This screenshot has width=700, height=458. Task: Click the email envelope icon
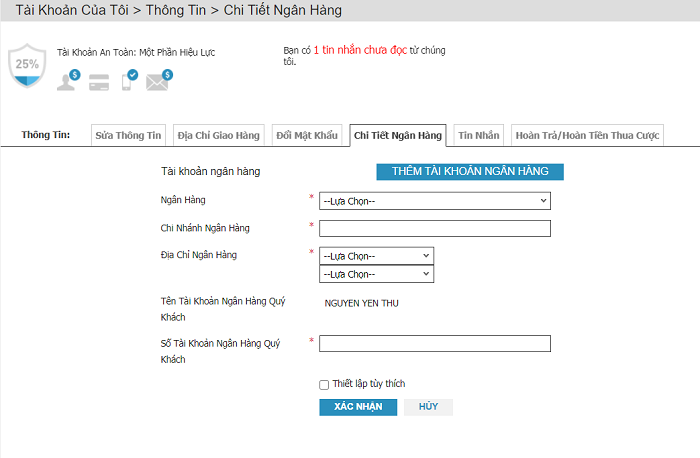(158, 81)
